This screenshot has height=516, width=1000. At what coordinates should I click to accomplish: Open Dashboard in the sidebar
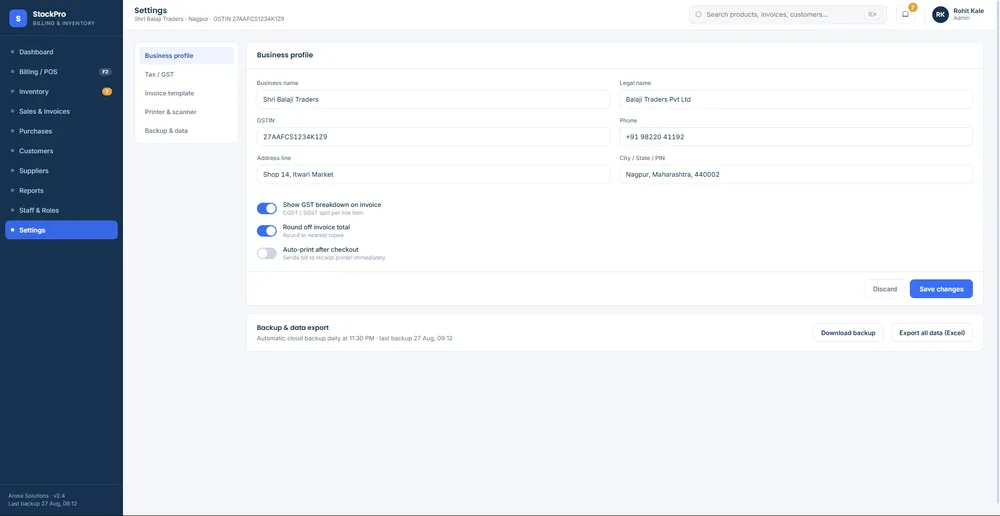point(61,52)
